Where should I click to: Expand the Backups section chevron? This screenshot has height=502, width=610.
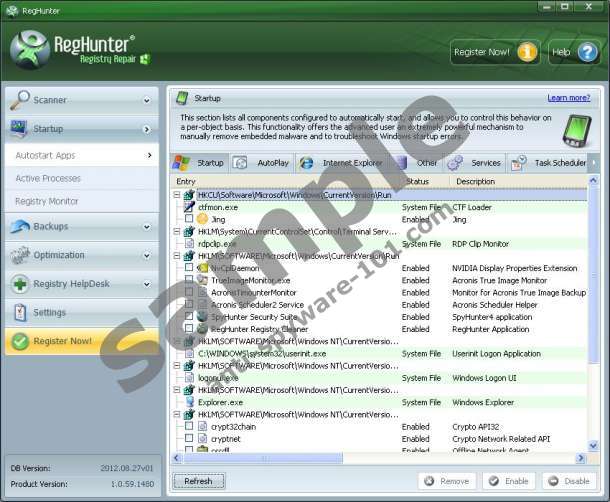coord(147,227)
